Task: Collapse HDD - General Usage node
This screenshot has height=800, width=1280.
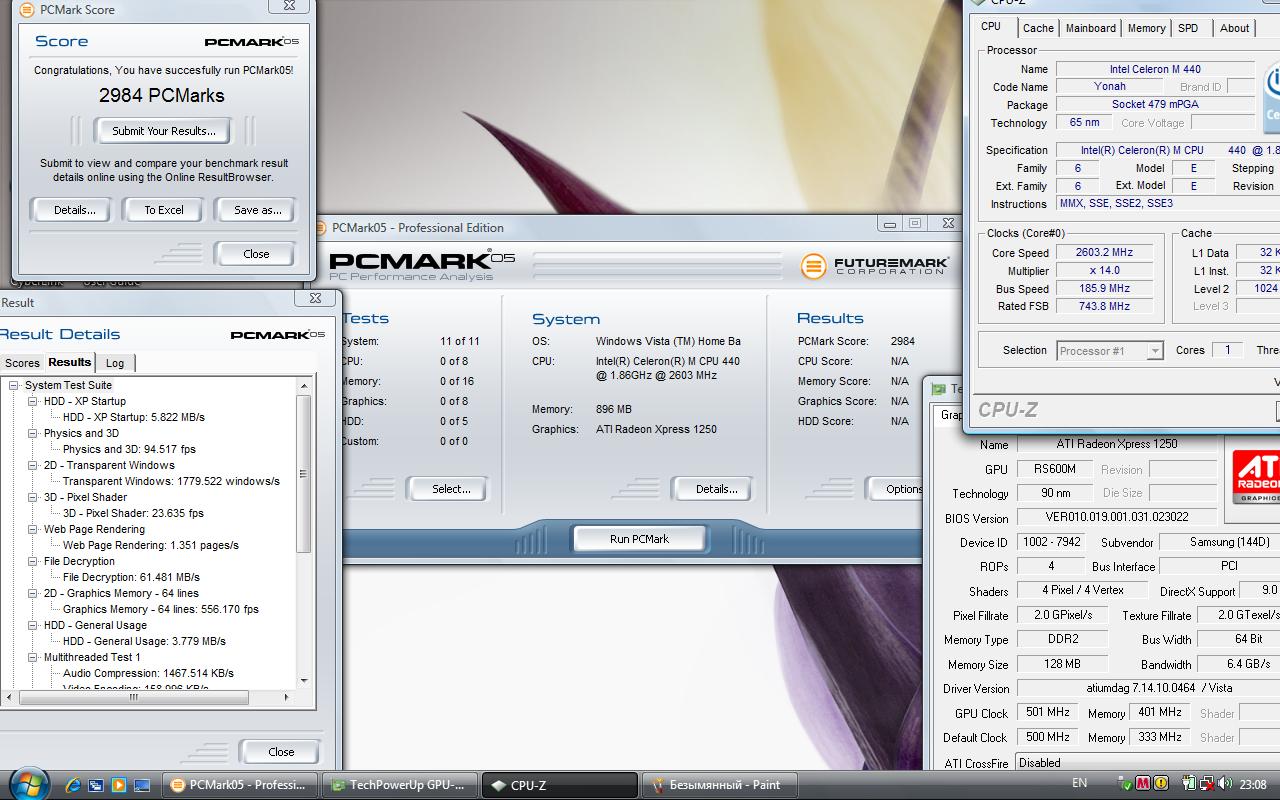Action: (33, 625)
